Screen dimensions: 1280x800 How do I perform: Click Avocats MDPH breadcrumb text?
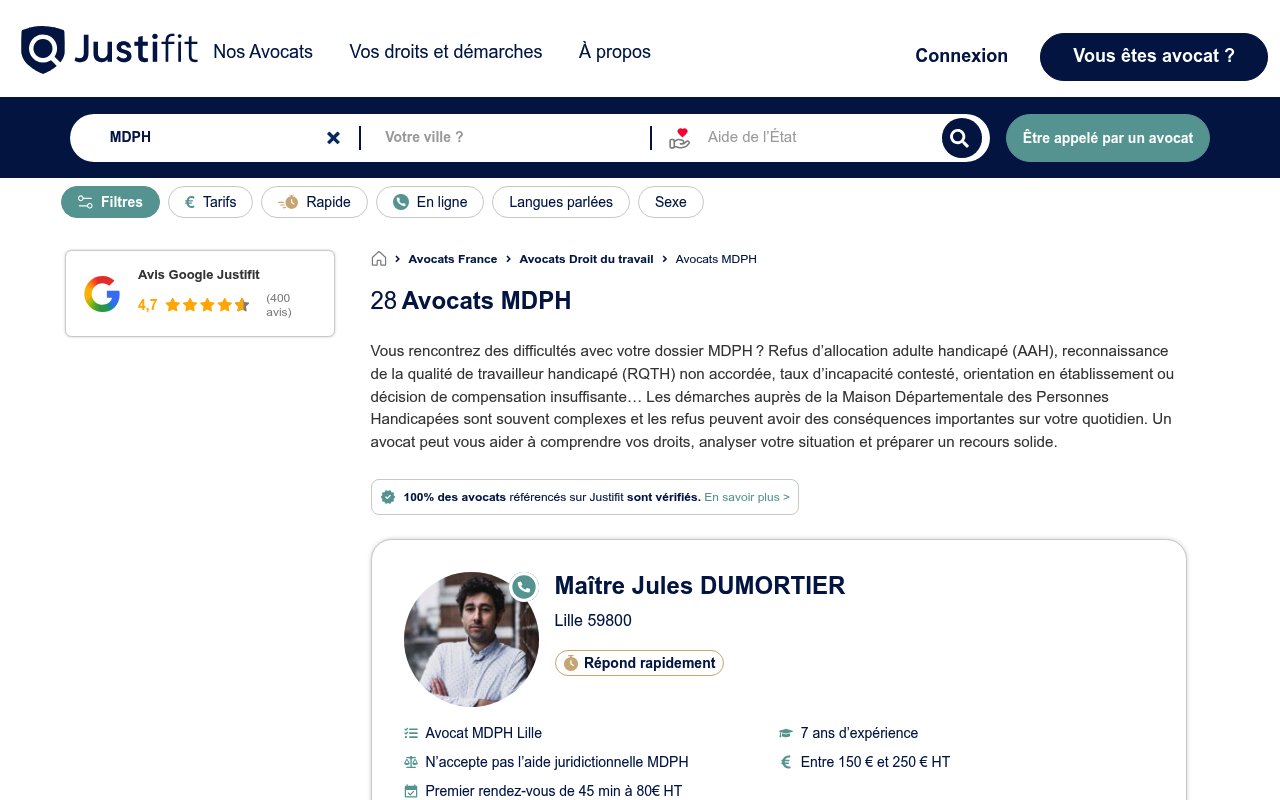pos(716,259)
